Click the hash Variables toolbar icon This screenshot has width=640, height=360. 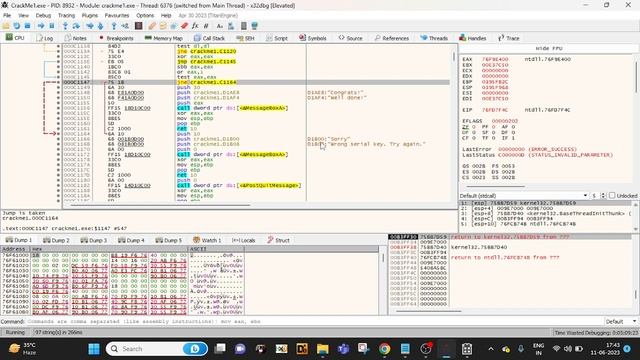[206, 26]
